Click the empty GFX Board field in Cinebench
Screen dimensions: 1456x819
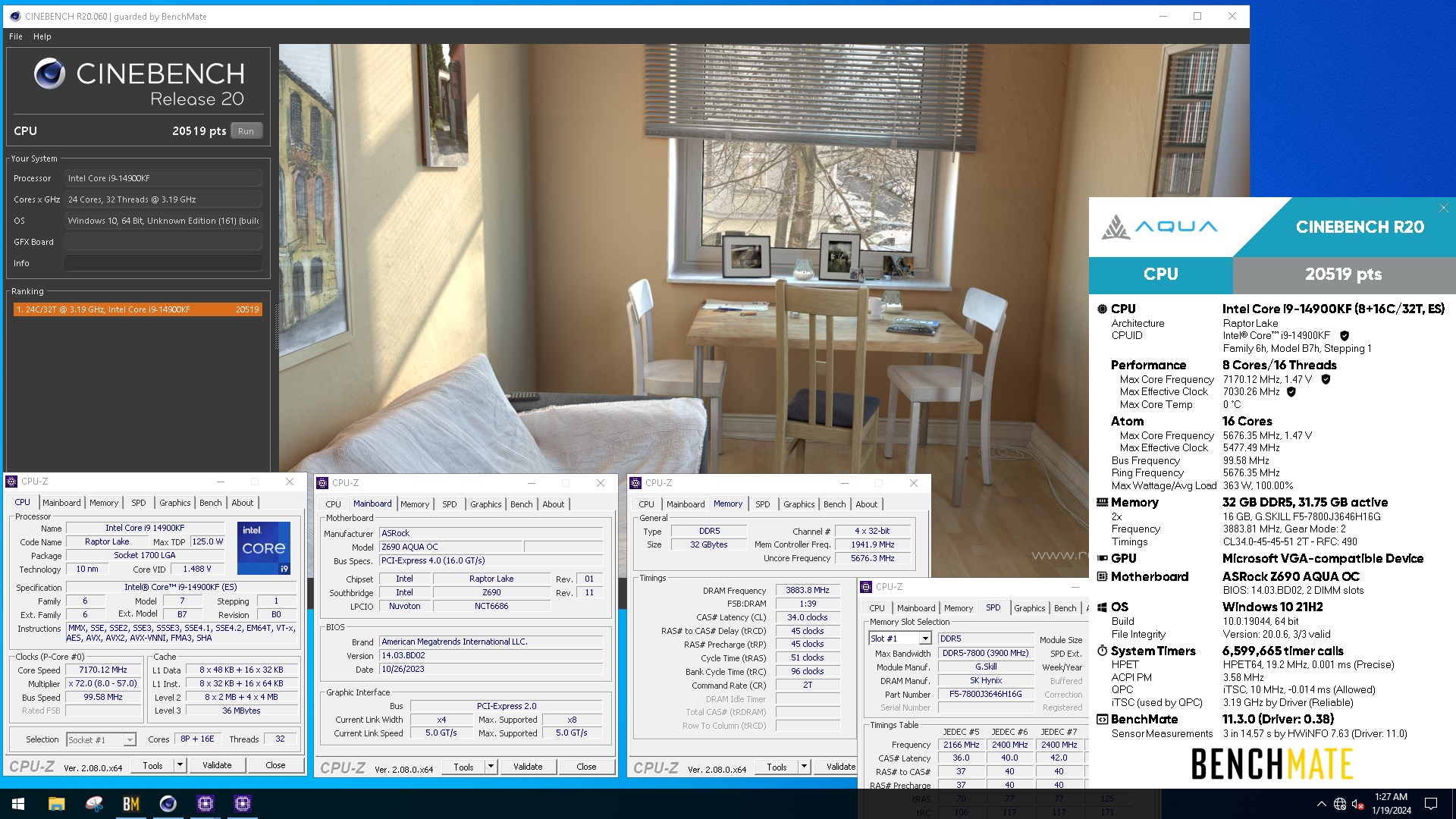click(163, 242)
